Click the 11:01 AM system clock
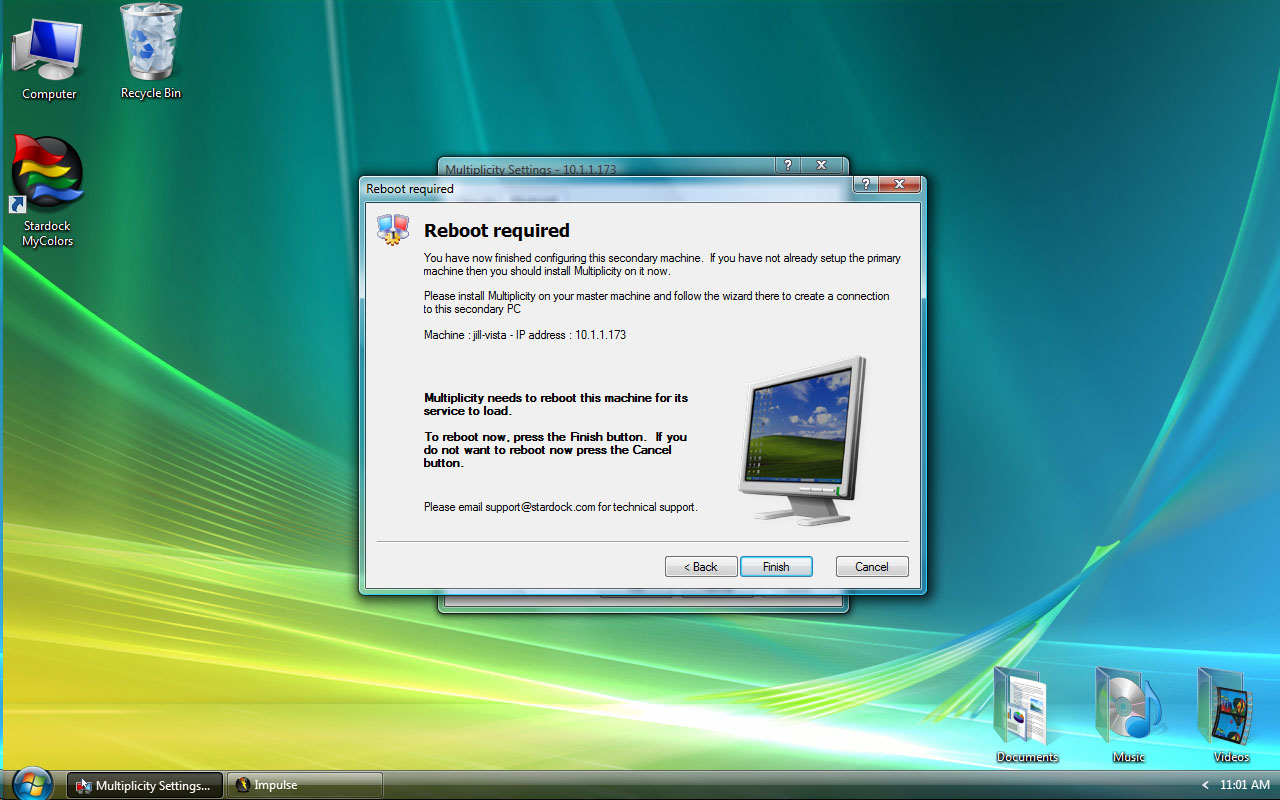1280x800 pixels. 1245,785
